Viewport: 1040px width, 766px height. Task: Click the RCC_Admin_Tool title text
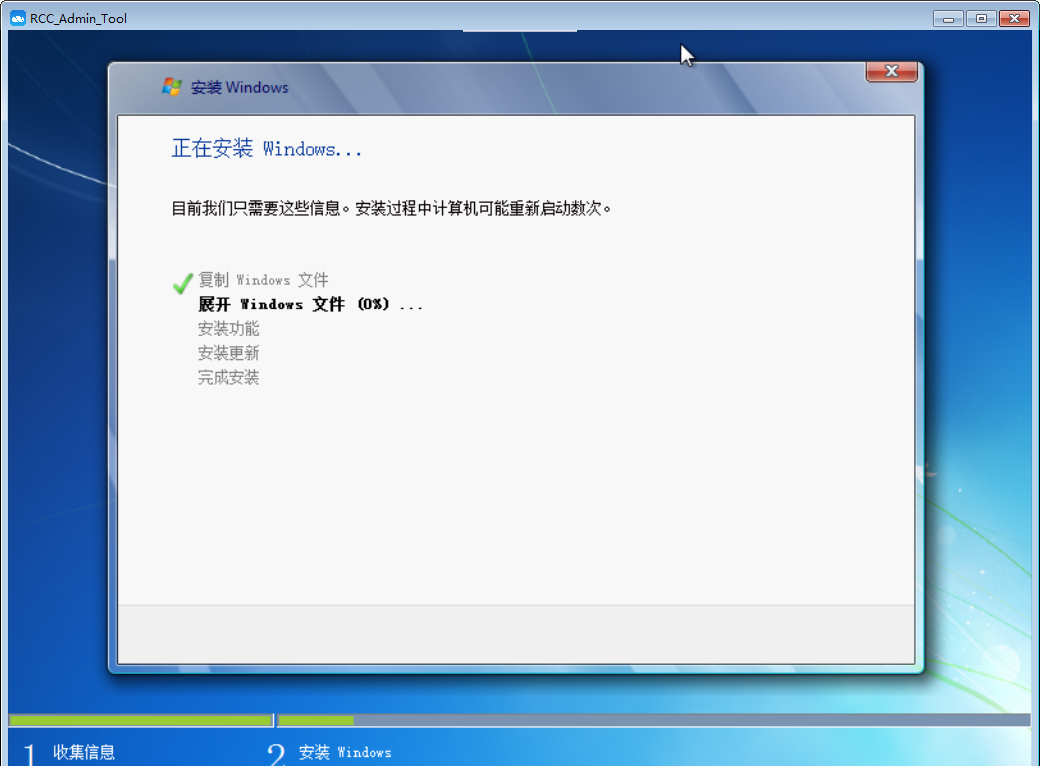click(78, 19)
